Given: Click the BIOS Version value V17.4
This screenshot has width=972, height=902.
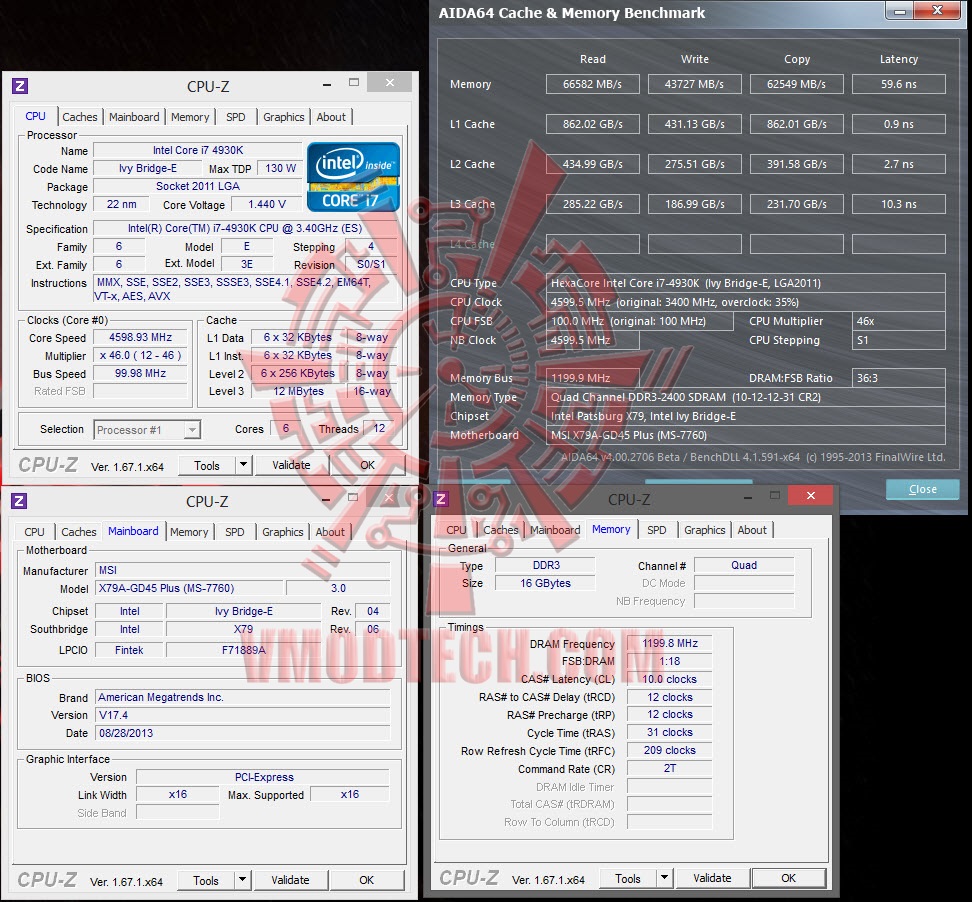Looking at the screenshot, I should click(242, 715).
